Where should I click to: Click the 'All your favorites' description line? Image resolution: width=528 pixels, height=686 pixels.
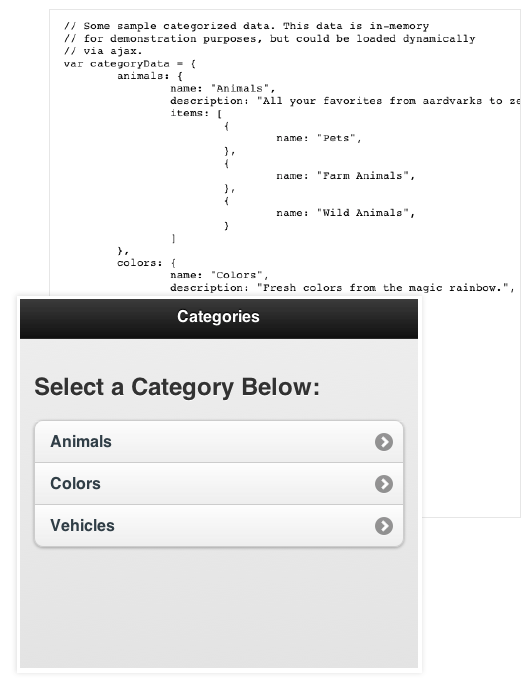tap(345, 101)
